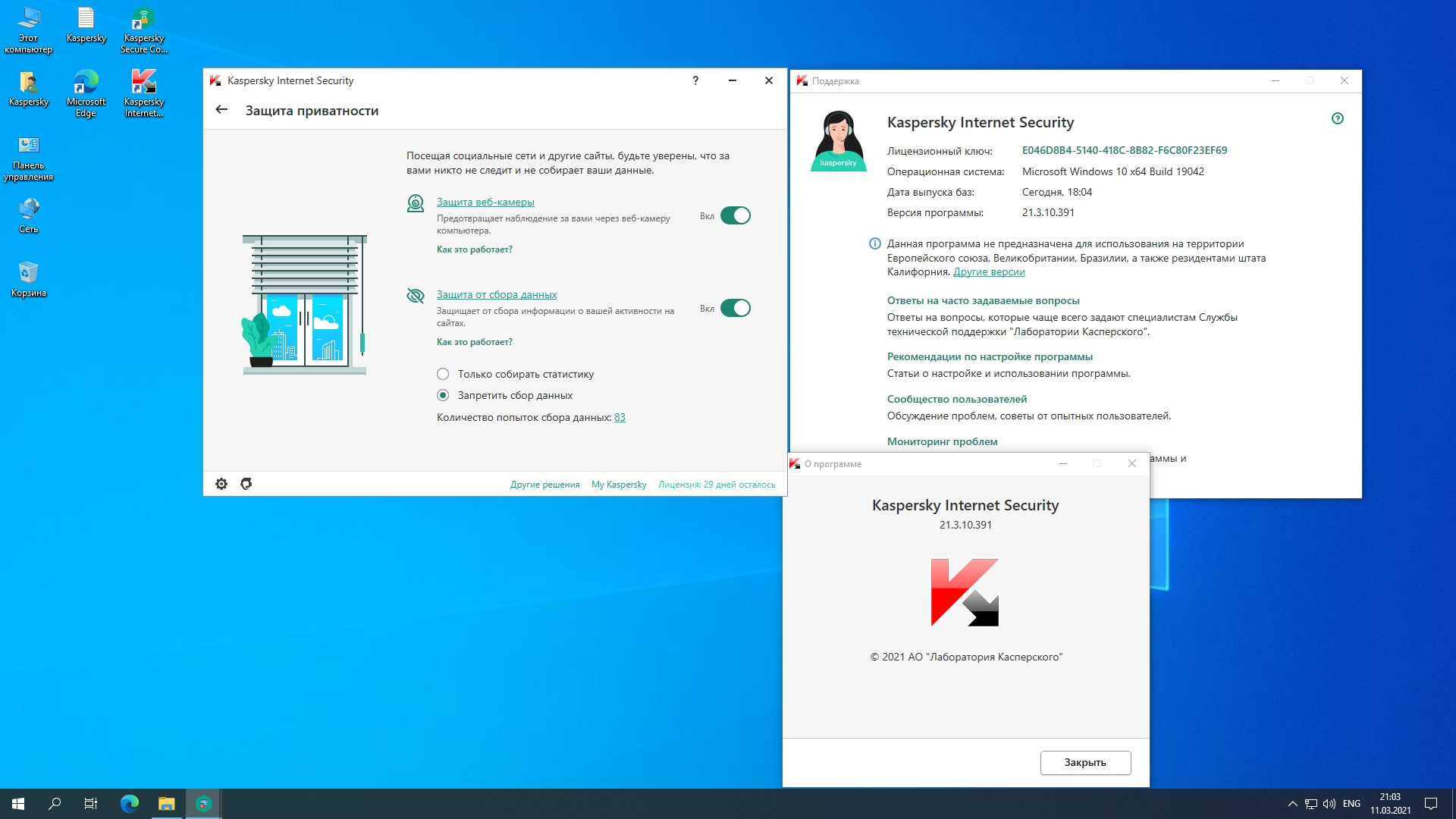The image size is (1456, 819).
Task: Click Microsoft Windows 10 x64 Build 19042 text
Action: coord(1113,172)
